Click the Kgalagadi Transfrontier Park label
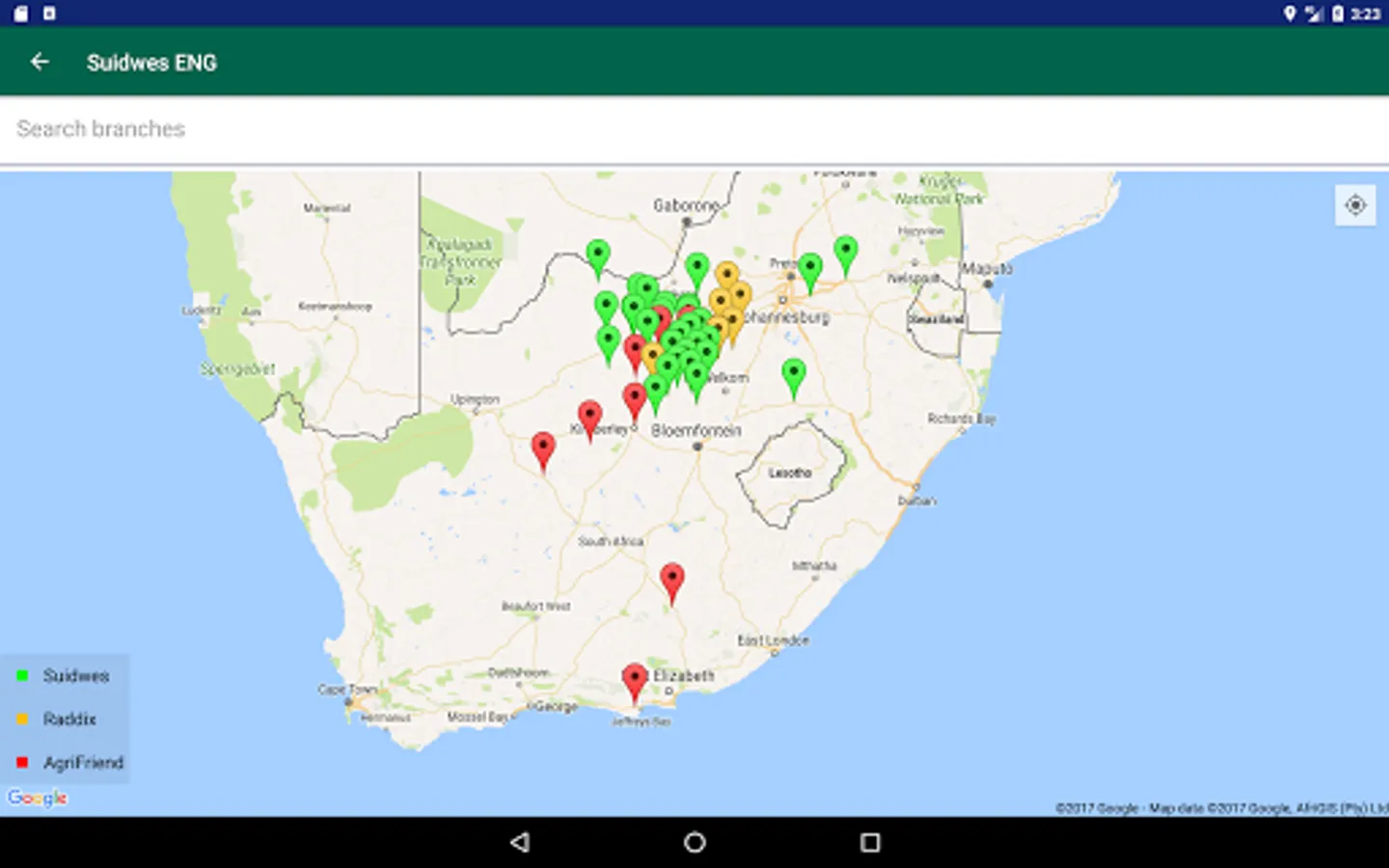The width and height of the screenshot is (1389, 868). [461, 261]
